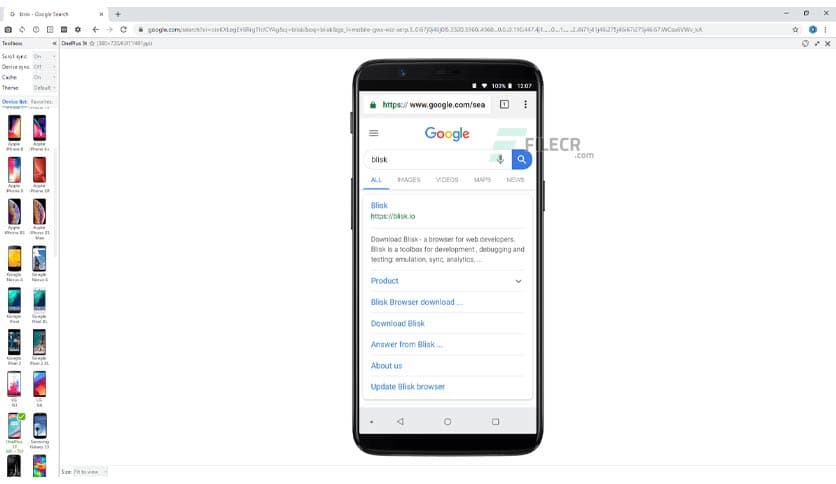This screenshot has height=484, width=836.
Task: Expand the Product section chevron
Action: [518, 281]
